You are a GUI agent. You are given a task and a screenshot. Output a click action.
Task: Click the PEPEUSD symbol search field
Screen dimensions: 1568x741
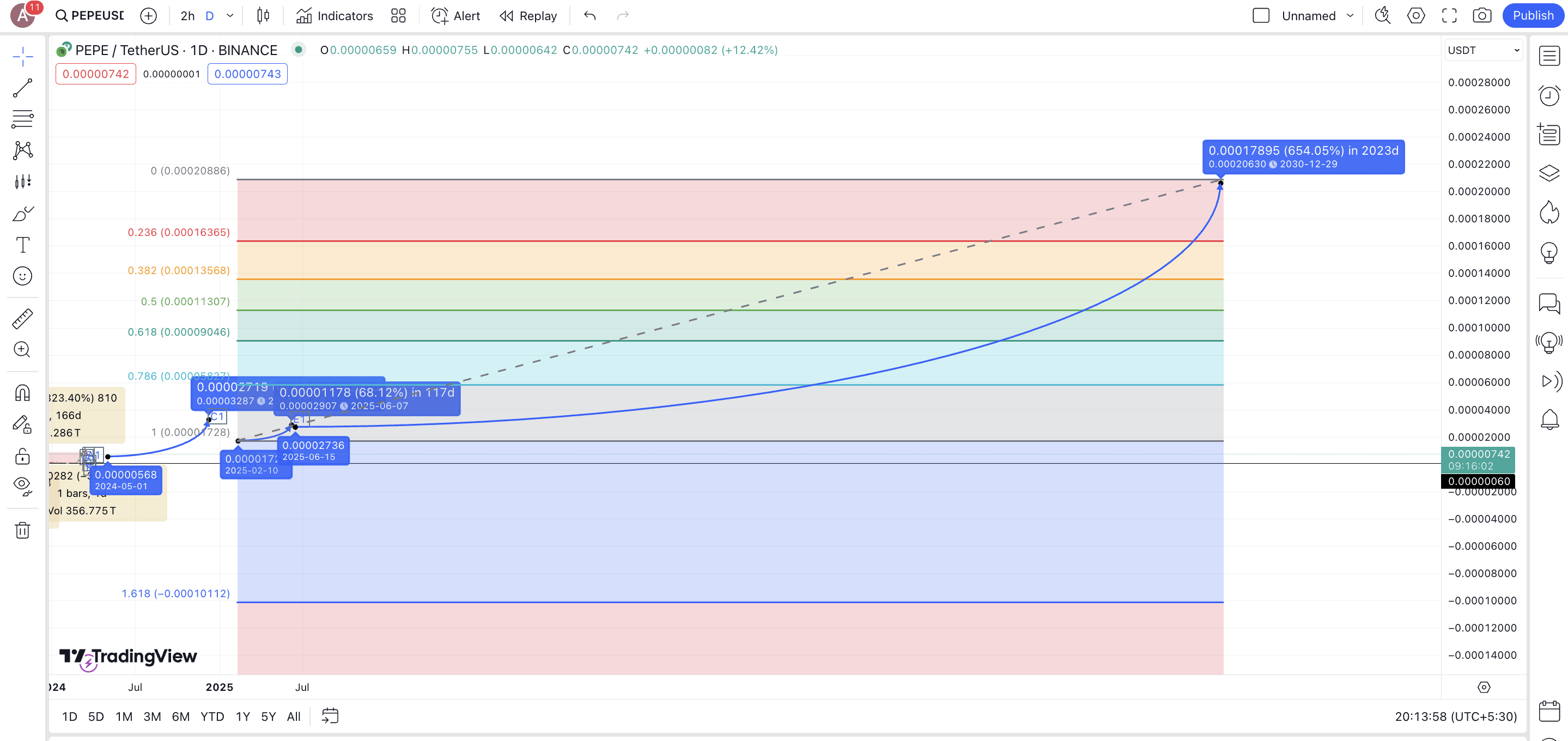tap(92, 16)
